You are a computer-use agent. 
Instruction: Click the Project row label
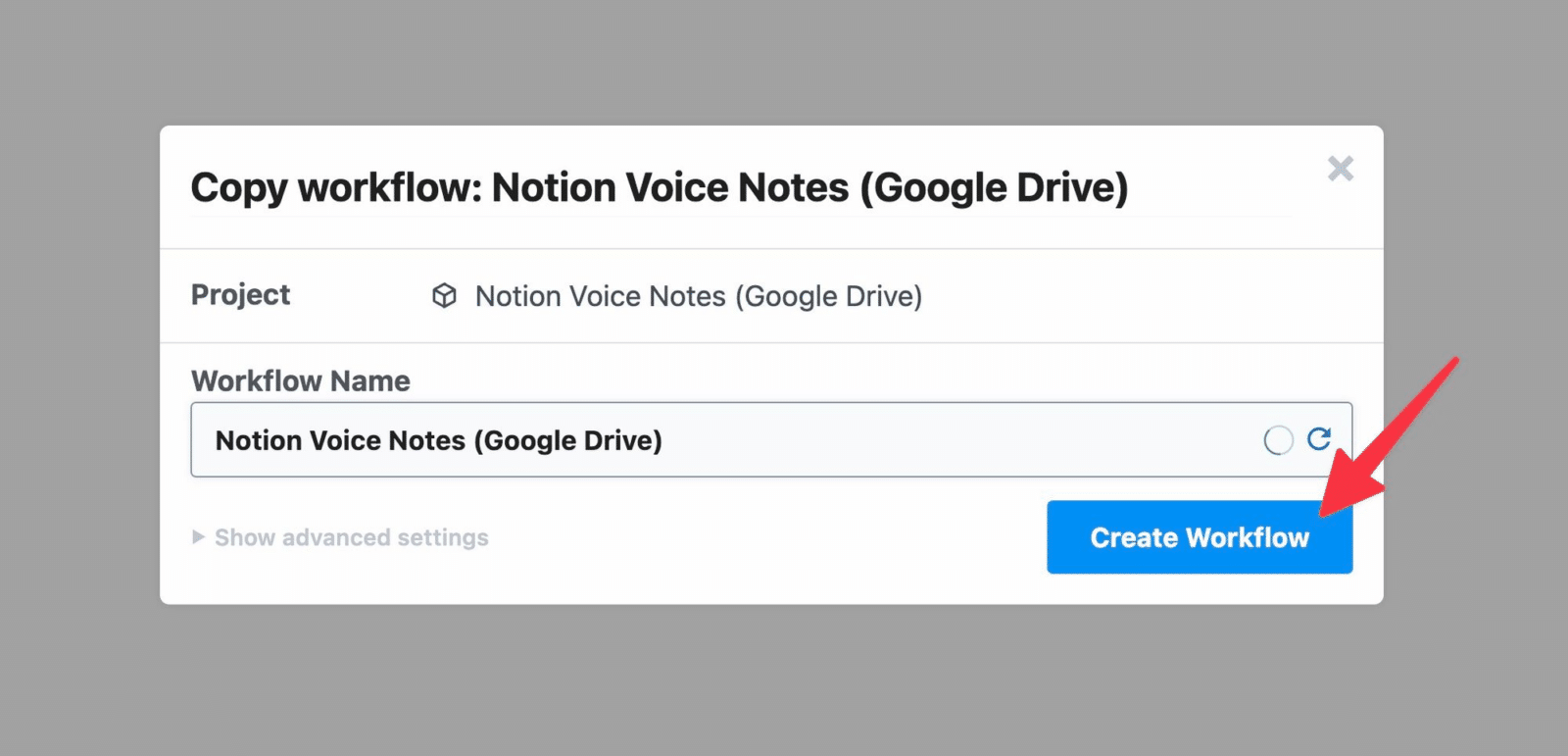[240, 294]
